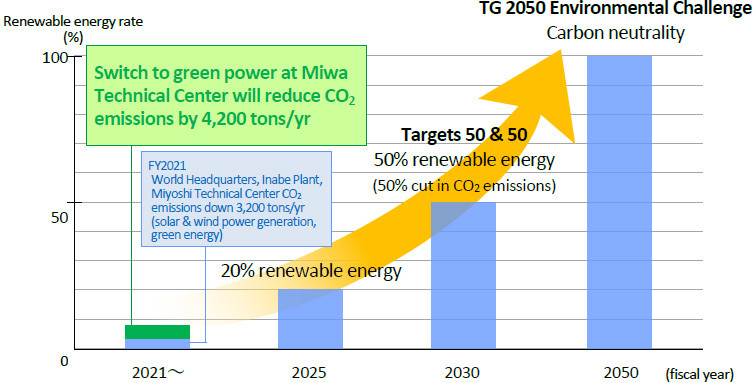Click the blue FY2021 callout box
The image size is (756, 383).
point(236,199)
